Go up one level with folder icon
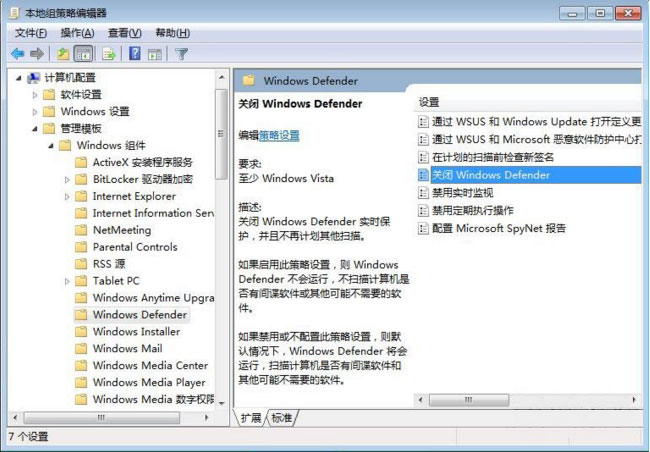The width and height of the screenshot is (650, 452). (63, 53)
